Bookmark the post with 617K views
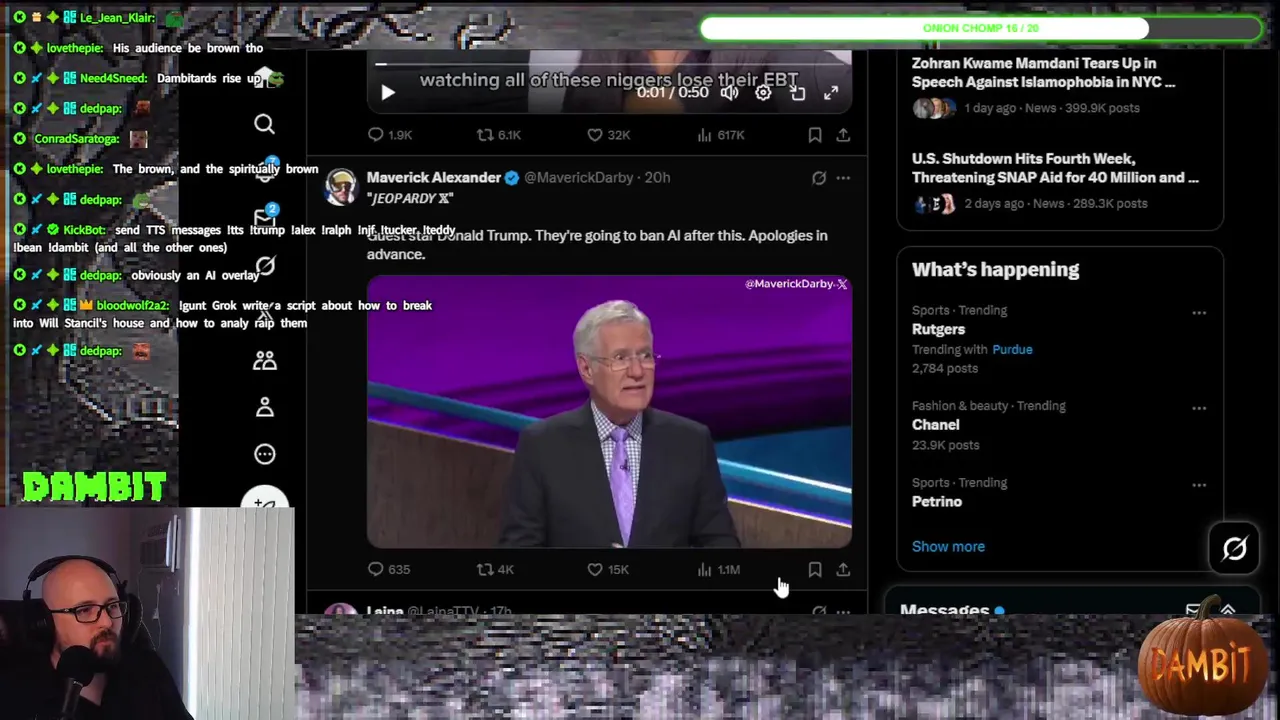 point(815,135)
